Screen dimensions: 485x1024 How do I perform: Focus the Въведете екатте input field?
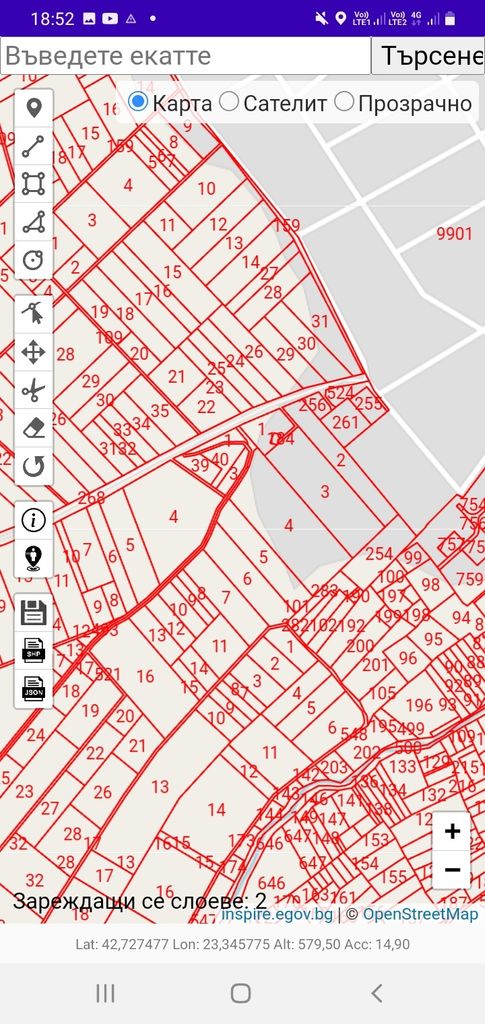point(185,56)
